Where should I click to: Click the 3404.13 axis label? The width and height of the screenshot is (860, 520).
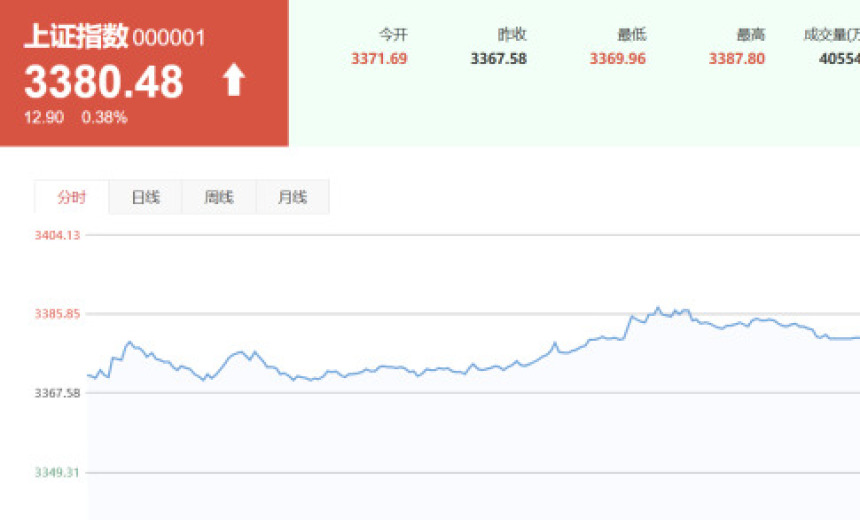[58, 235]
